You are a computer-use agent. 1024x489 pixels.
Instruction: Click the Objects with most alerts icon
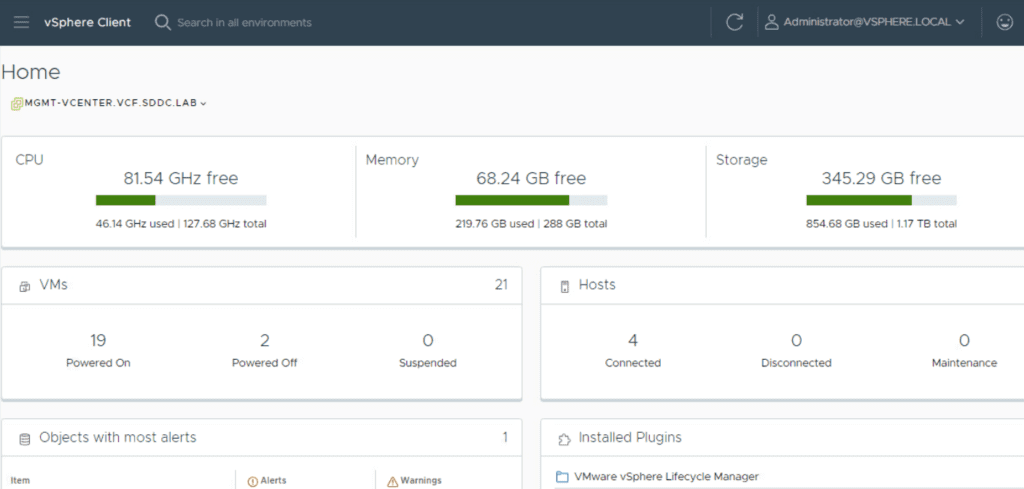[25, 439]
